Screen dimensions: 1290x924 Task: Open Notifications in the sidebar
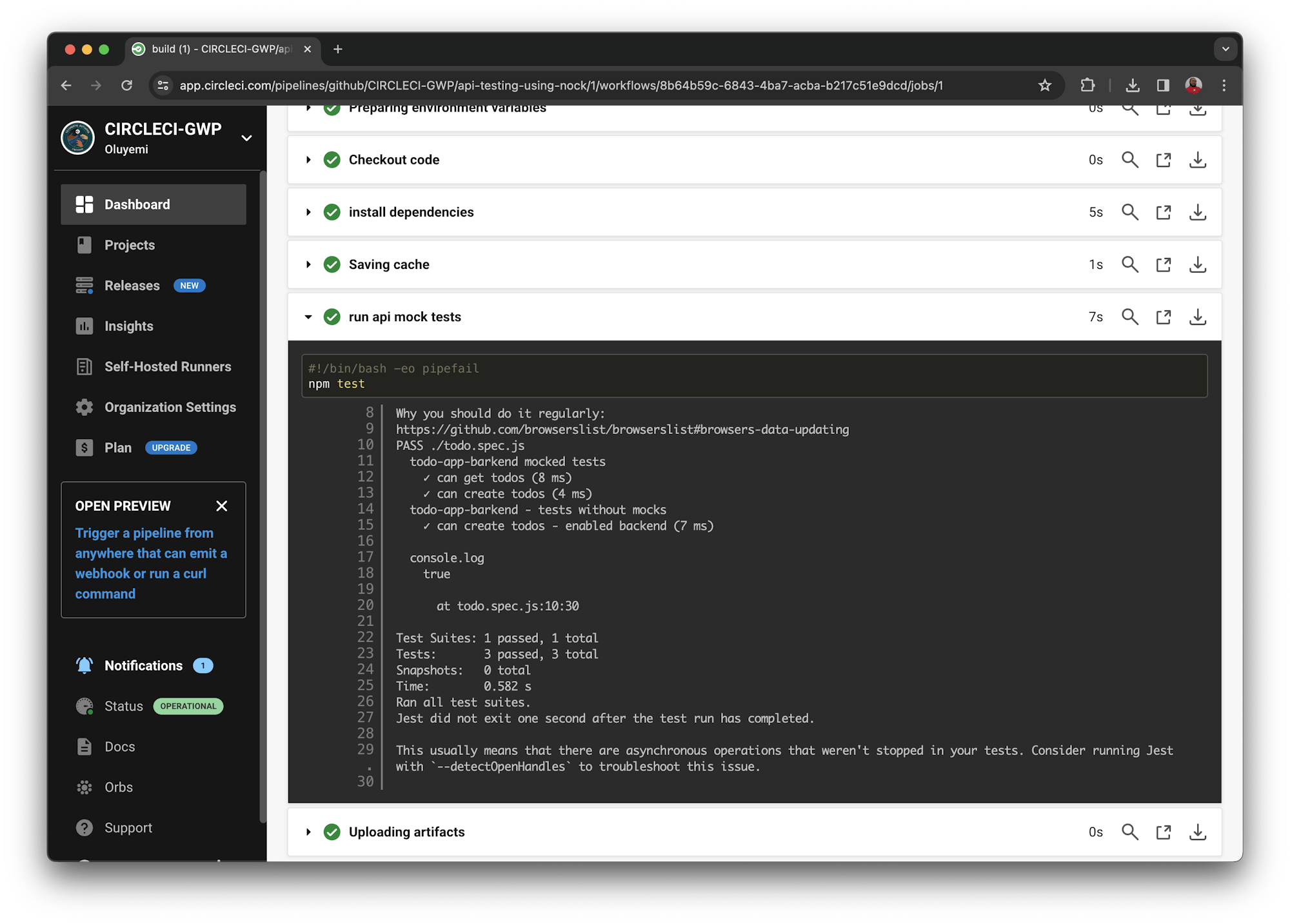(x=143, y=665)
